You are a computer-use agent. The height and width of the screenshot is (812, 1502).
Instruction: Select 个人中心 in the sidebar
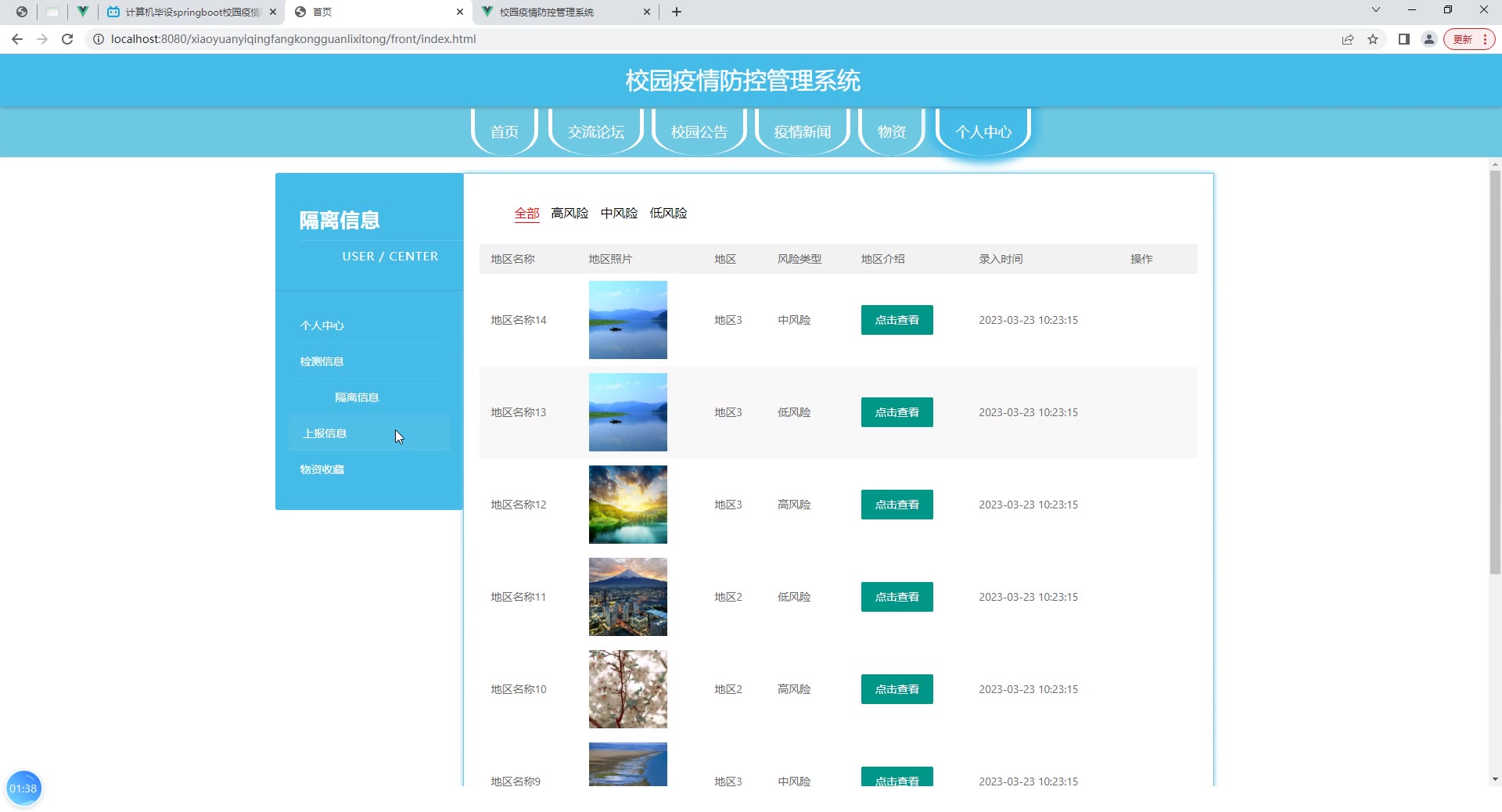coord(369,325)
